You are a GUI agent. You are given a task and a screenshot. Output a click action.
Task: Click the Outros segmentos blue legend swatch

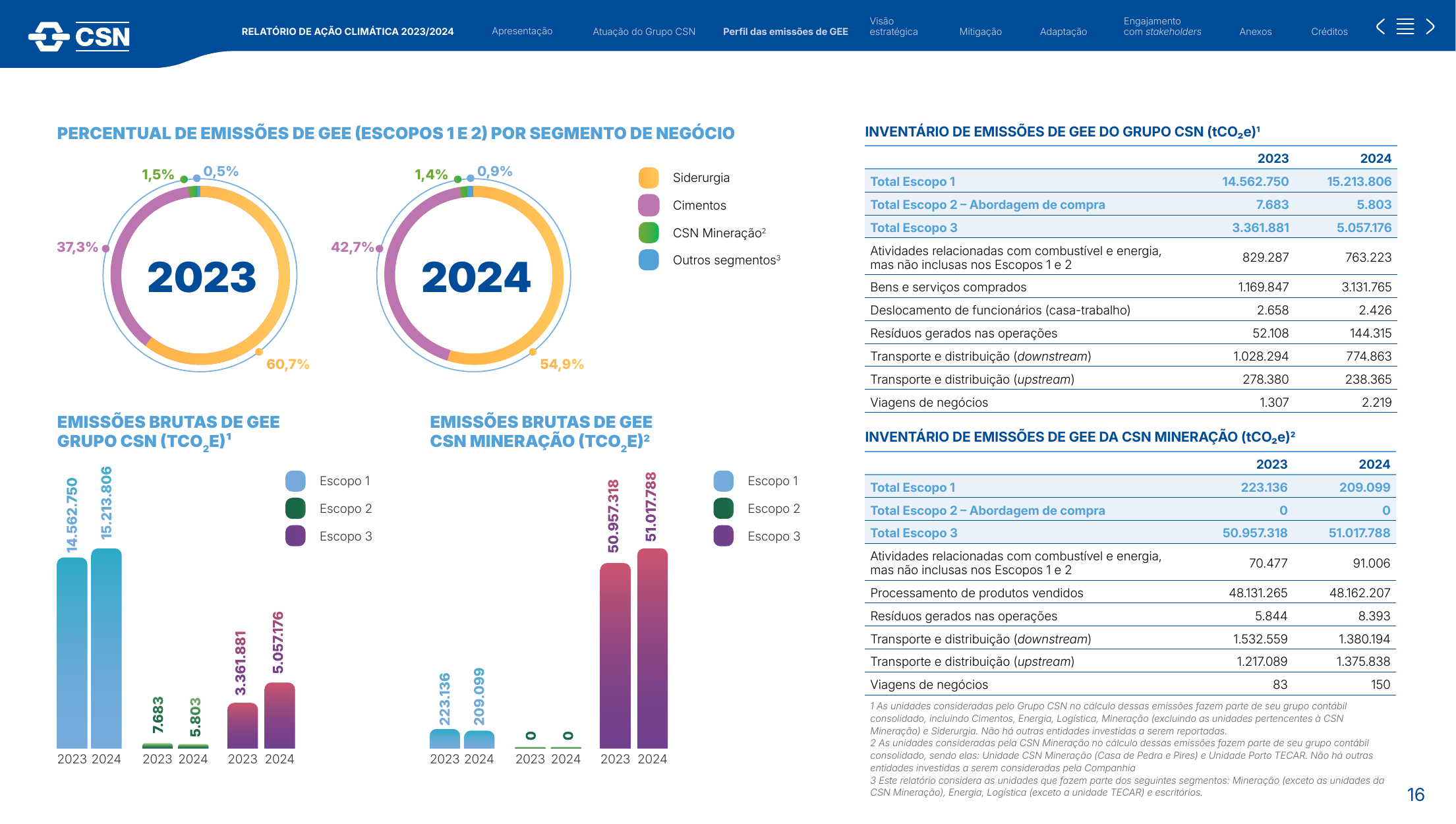tap(649, 260)
